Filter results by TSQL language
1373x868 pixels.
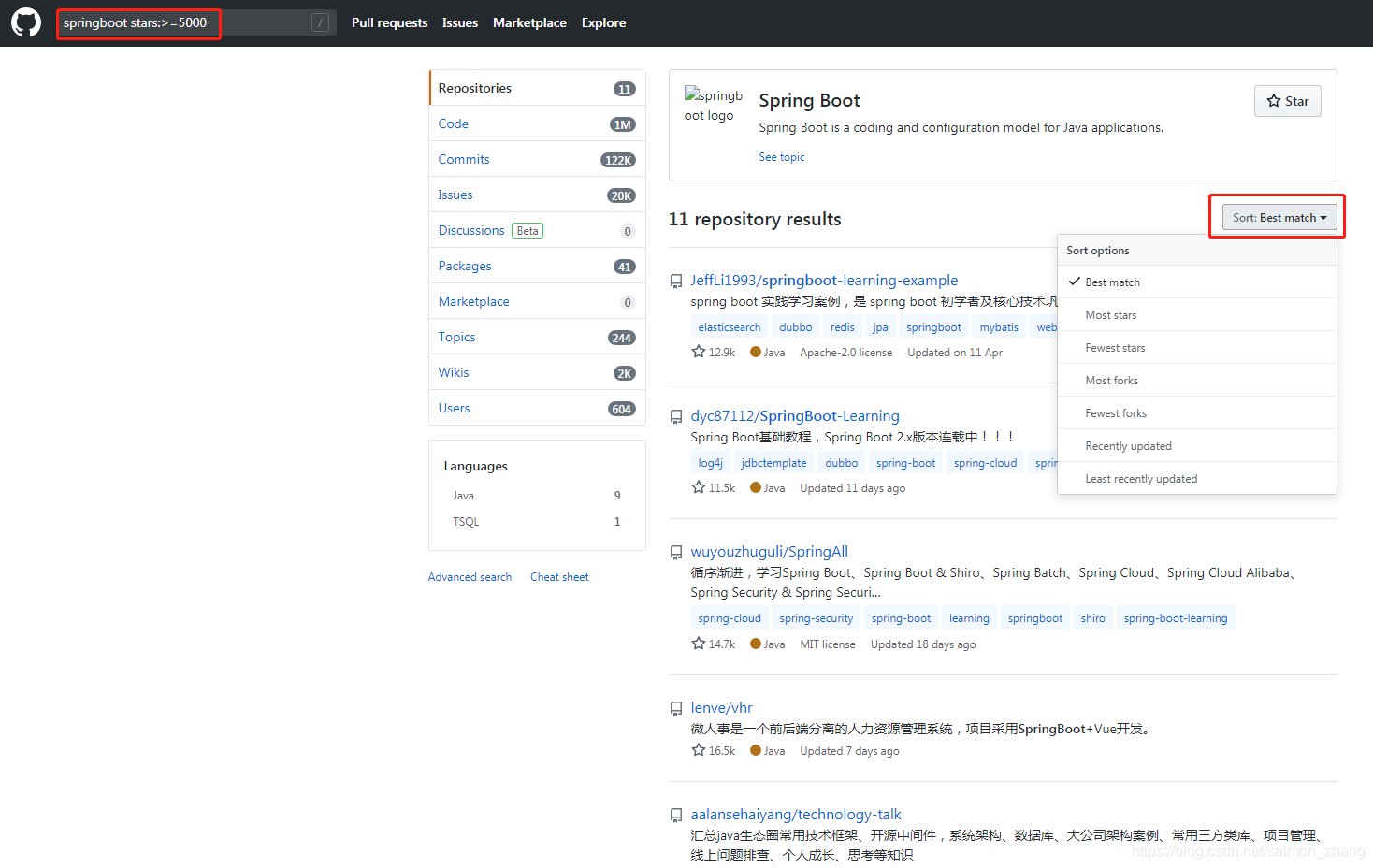(537, 522)
